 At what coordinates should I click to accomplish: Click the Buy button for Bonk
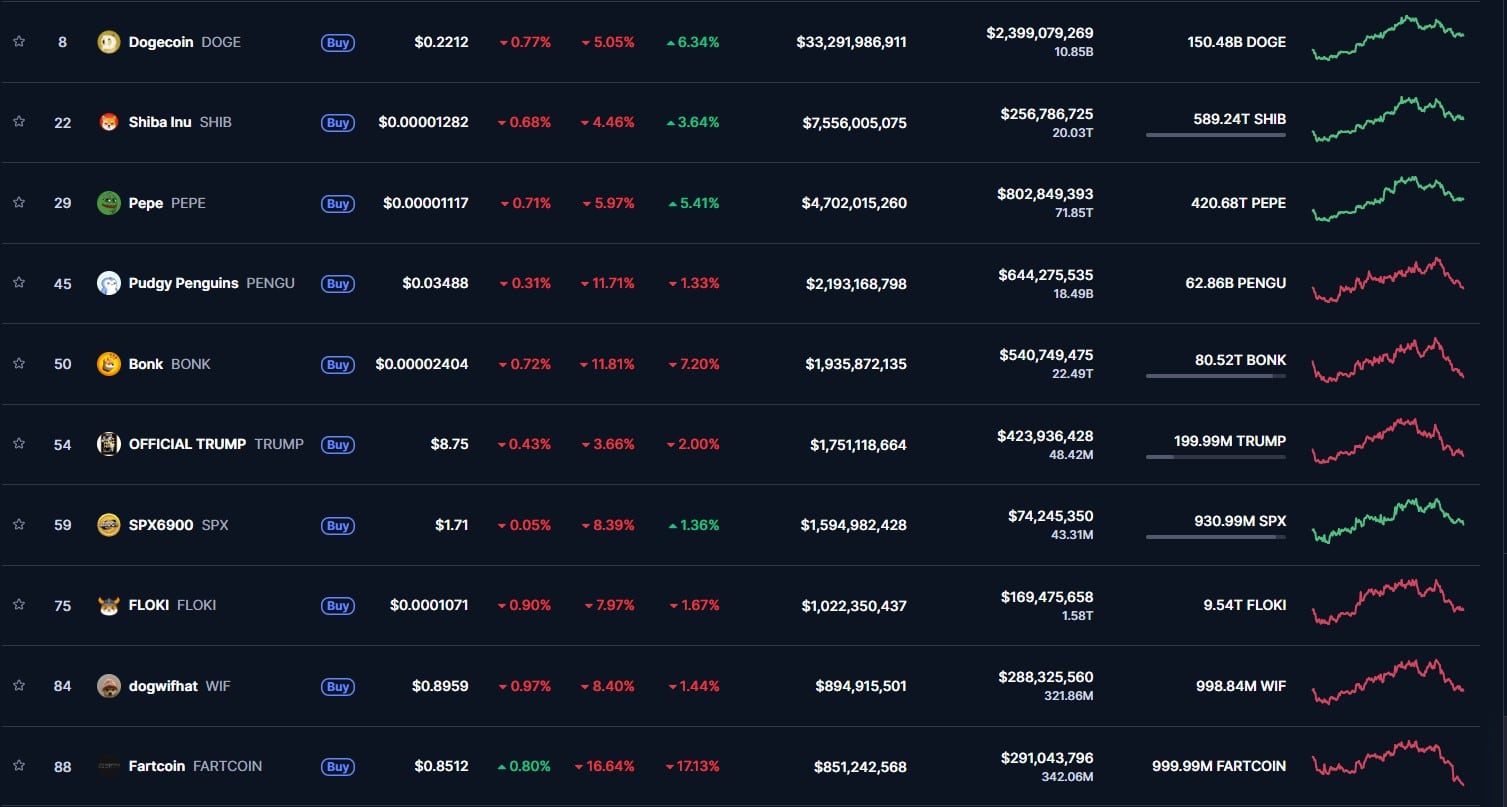pos(337,364)
